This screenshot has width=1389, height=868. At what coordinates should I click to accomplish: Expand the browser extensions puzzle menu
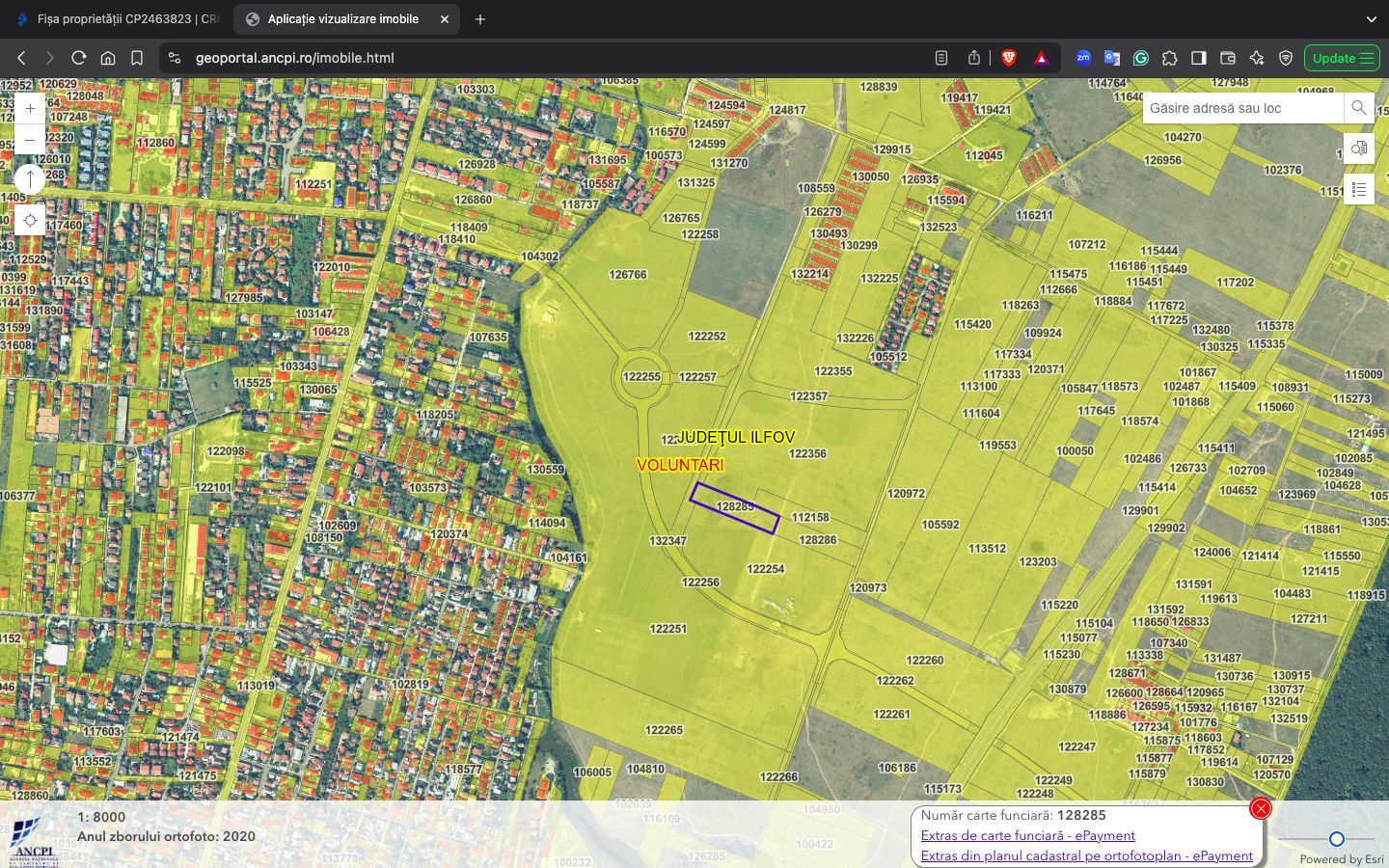1170,58
